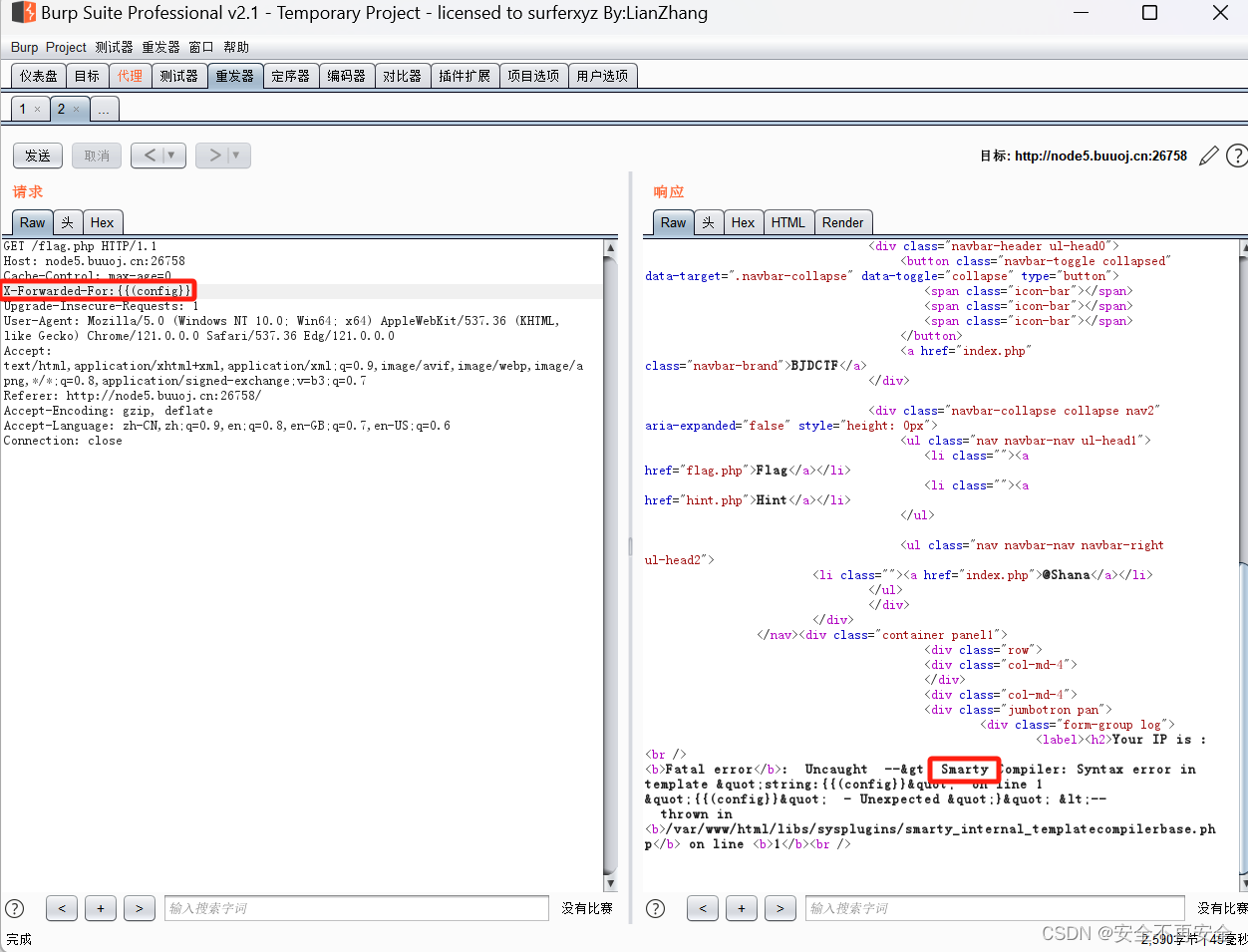Close Repeater tab 2 with its x
The height and width of the screenshot is (952, 1248).
(x=76, y=110)
